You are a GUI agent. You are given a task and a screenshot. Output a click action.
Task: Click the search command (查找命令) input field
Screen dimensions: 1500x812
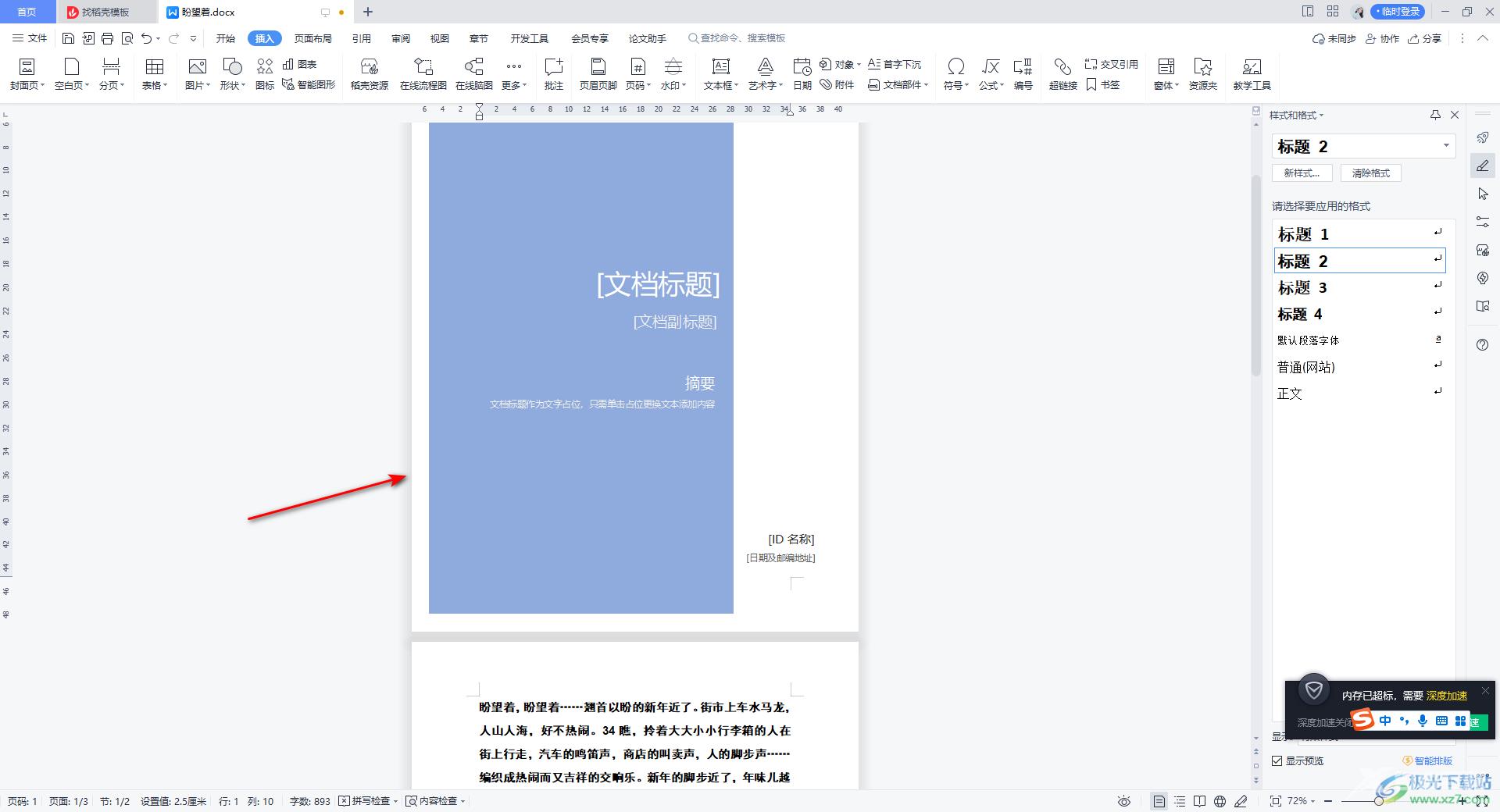737,38
